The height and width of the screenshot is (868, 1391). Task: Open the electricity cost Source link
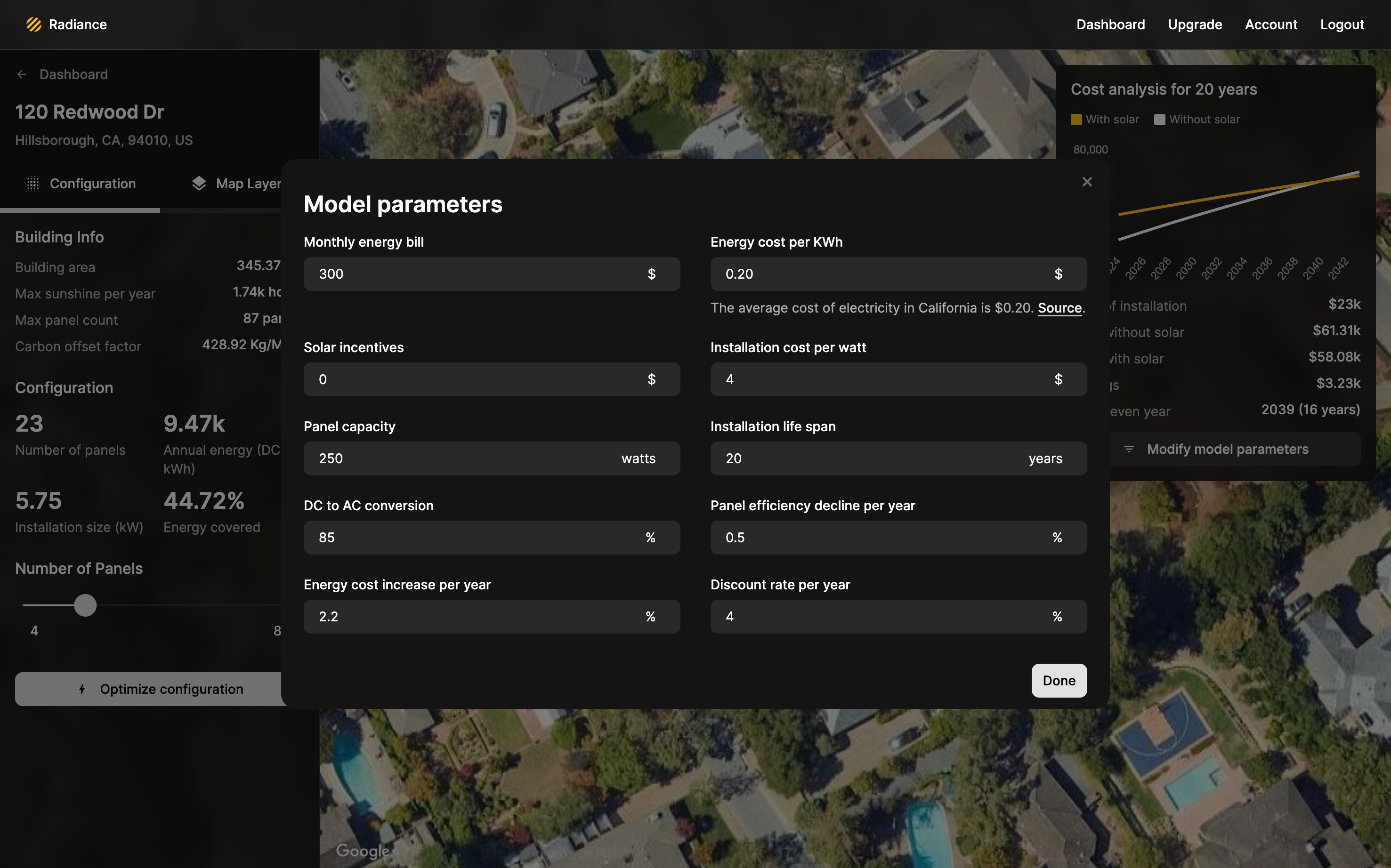tap(1059, 308)
